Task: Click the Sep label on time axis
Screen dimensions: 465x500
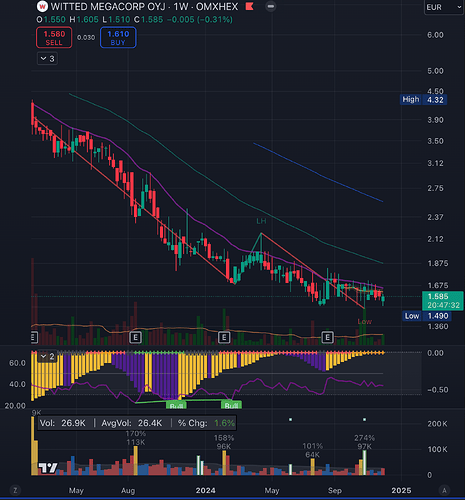Action: coord(335,491)
